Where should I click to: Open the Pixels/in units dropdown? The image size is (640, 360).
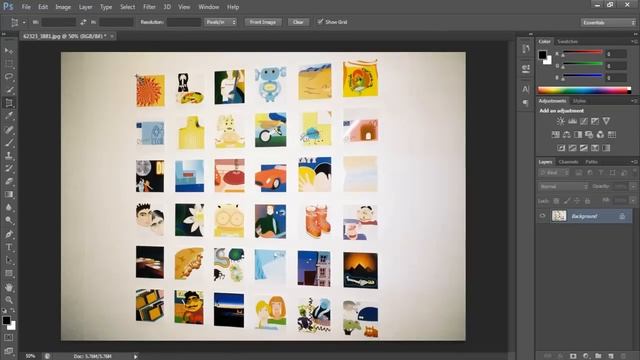[x=220, y=22]
